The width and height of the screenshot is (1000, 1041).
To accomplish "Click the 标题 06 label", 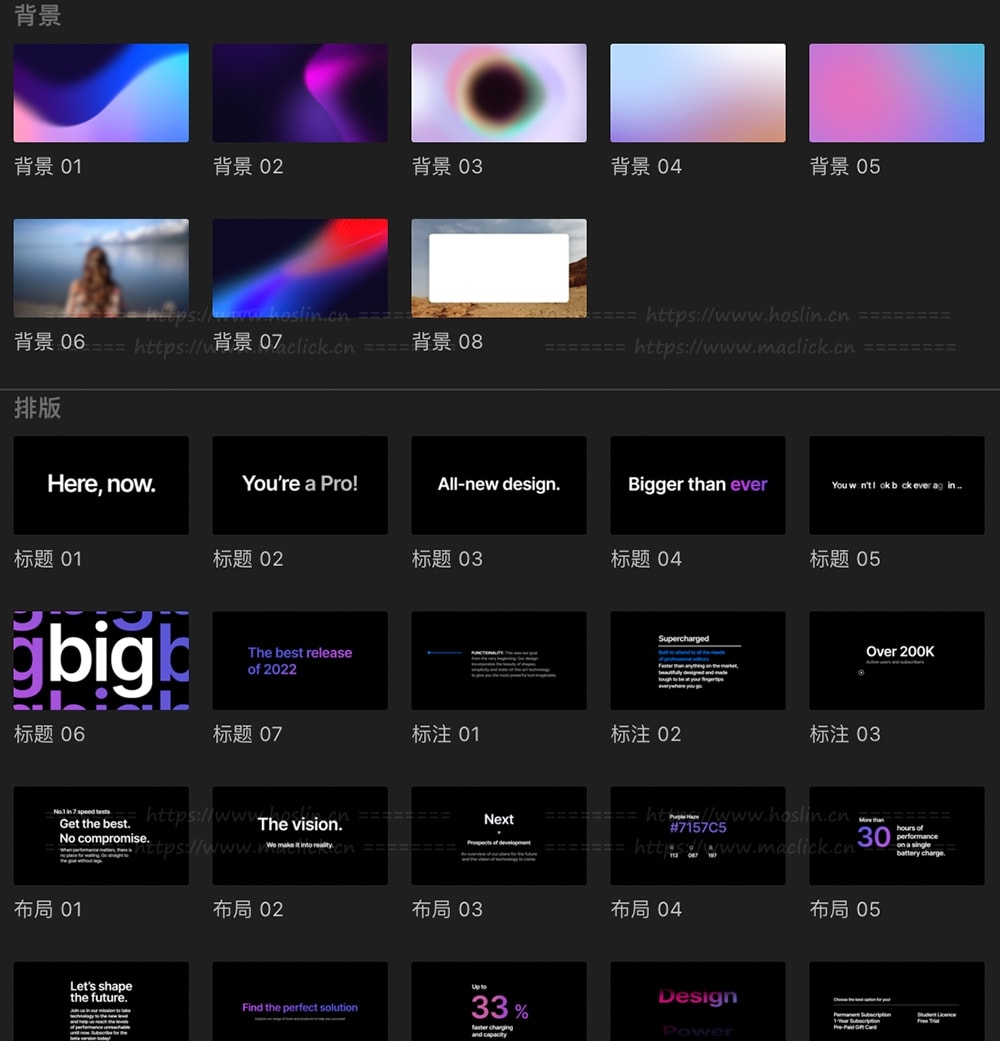I will (x=49, y=734).
